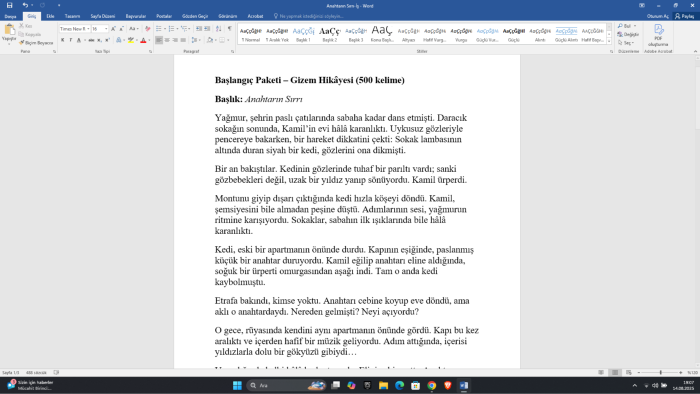Toggle superscript formatting
The image size is (700, 394).
(107, 40)
